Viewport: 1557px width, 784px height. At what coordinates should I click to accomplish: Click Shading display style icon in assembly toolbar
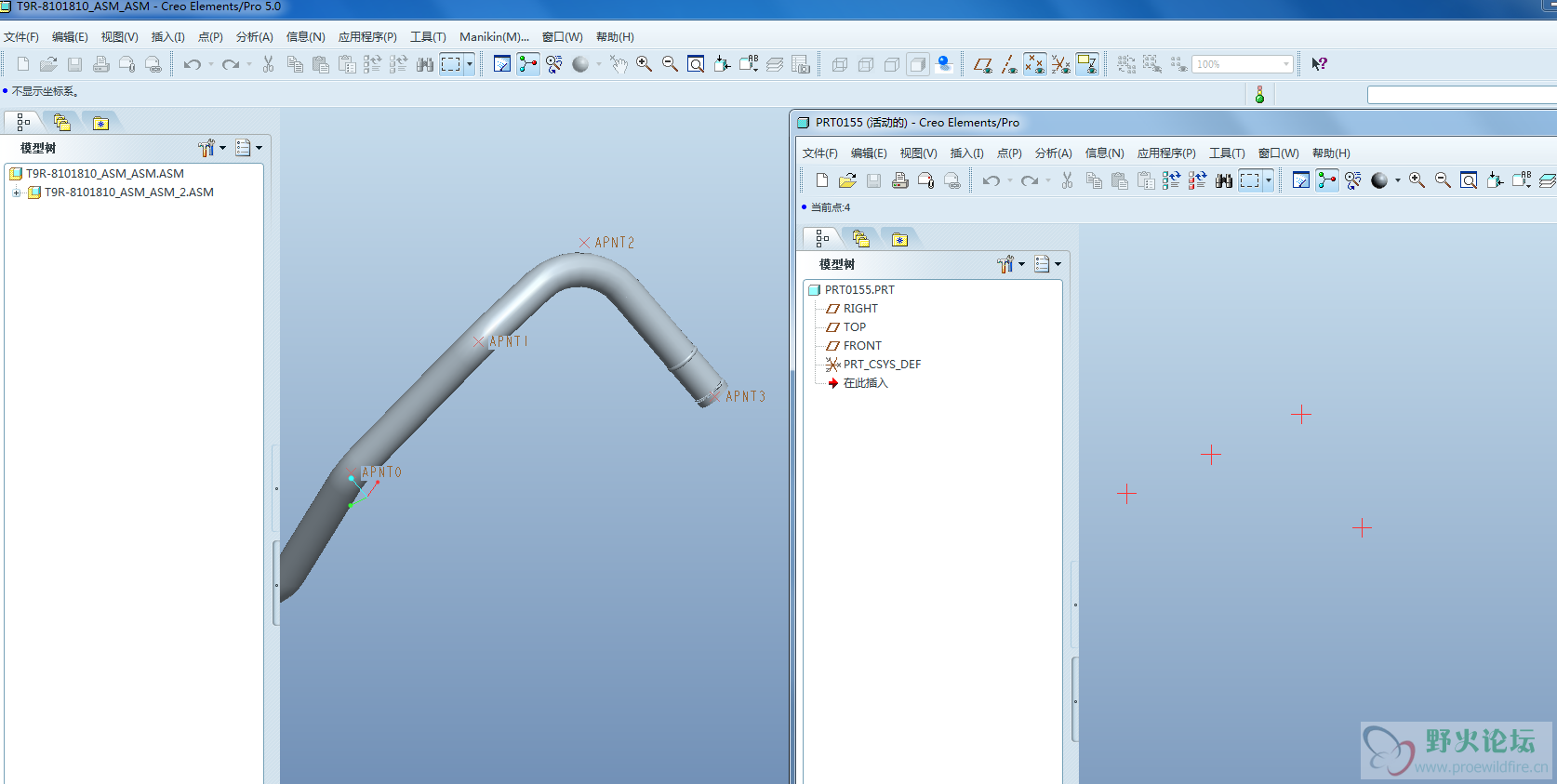pyautogui.click(x=918, y=64)
